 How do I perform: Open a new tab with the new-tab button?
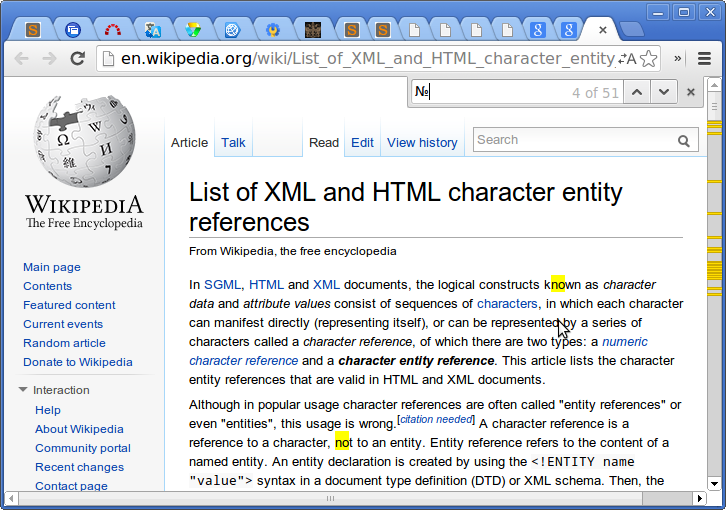click(632, 29)
